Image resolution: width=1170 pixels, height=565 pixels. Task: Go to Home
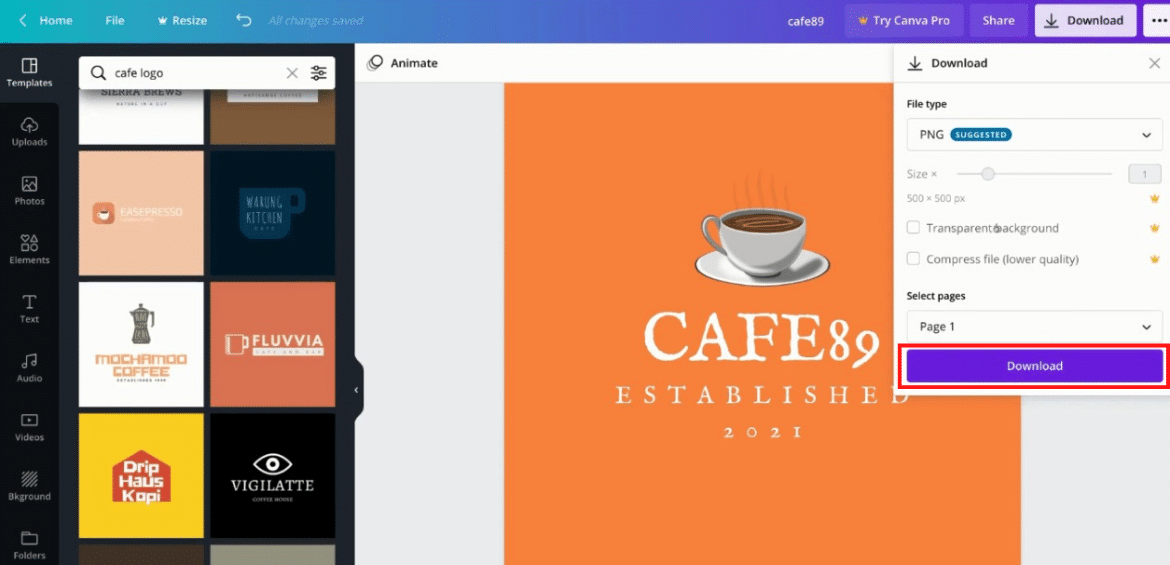click(56, 20)
